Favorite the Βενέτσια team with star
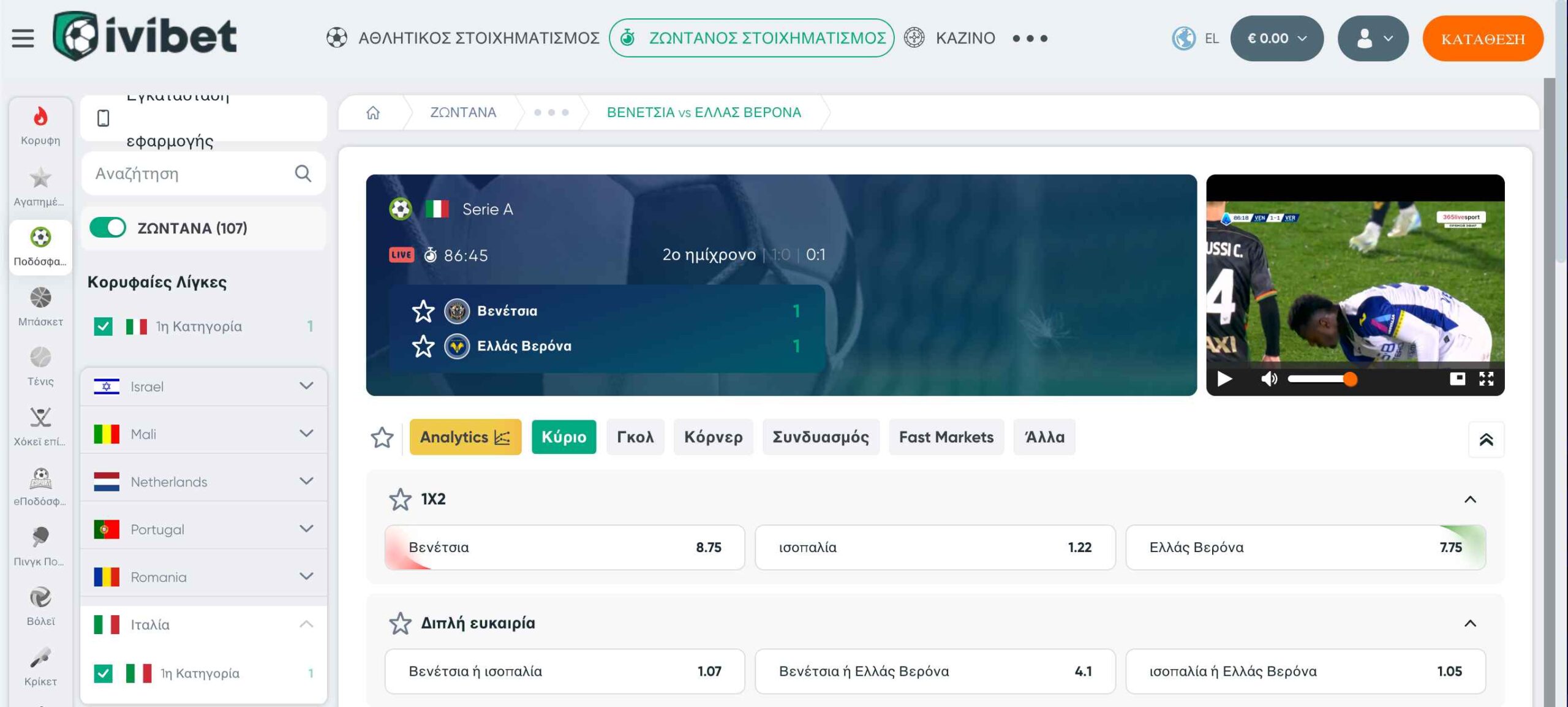Image resolution: width=1568 pixels, height=707 pixels. pyautogui.click(x=423, y=311)
